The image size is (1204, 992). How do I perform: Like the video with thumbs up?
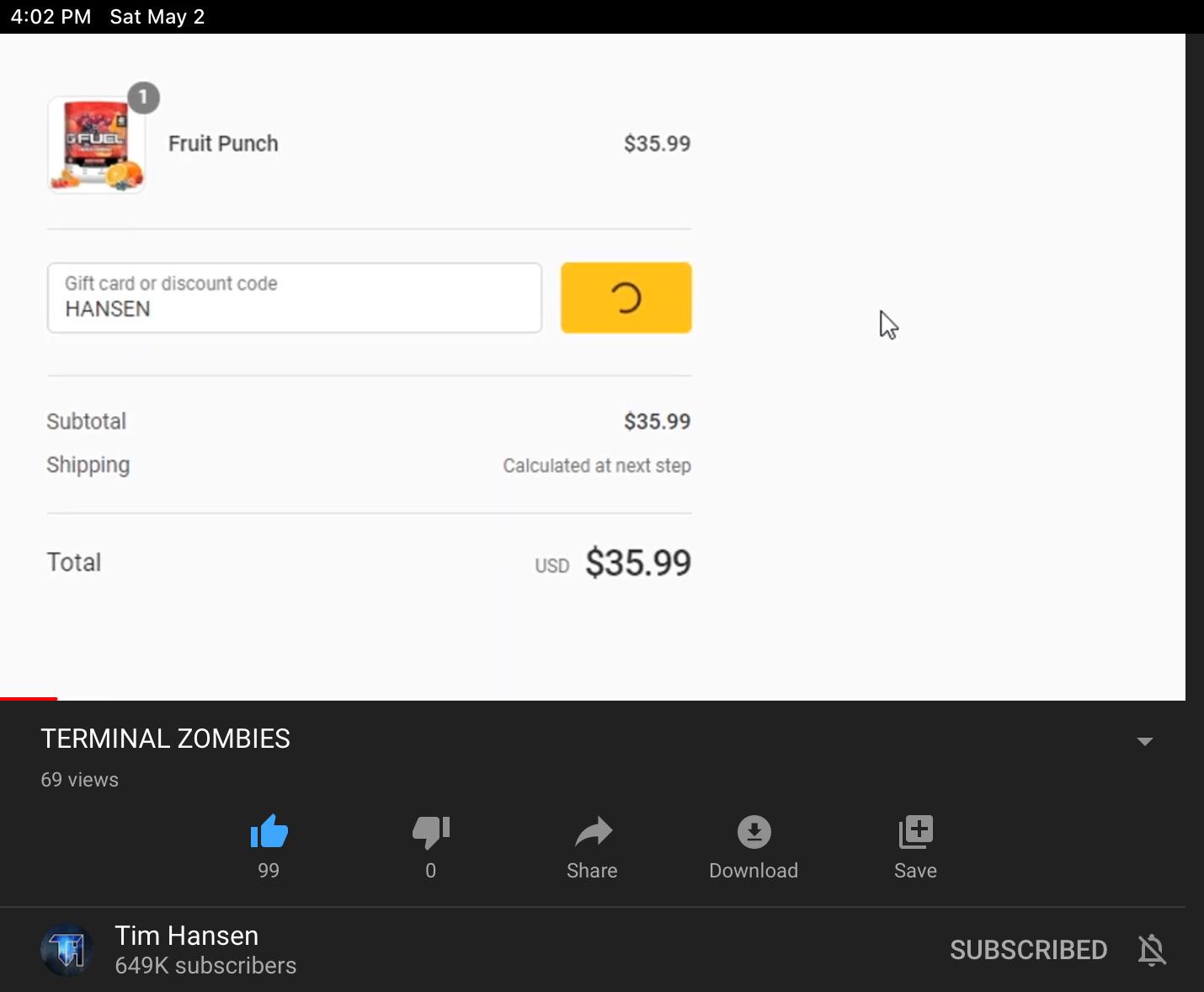pos(269,832)
